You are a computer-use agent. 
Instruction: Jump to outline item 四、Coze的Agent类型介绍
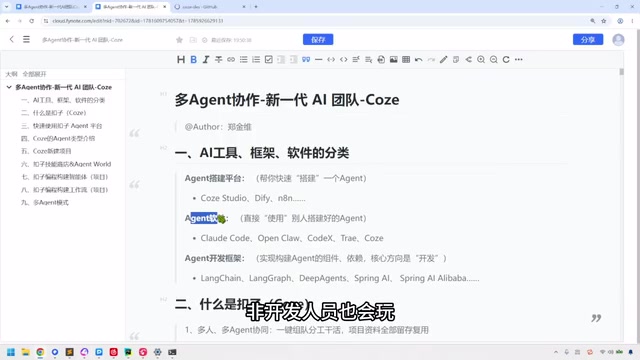coord(58,138)
